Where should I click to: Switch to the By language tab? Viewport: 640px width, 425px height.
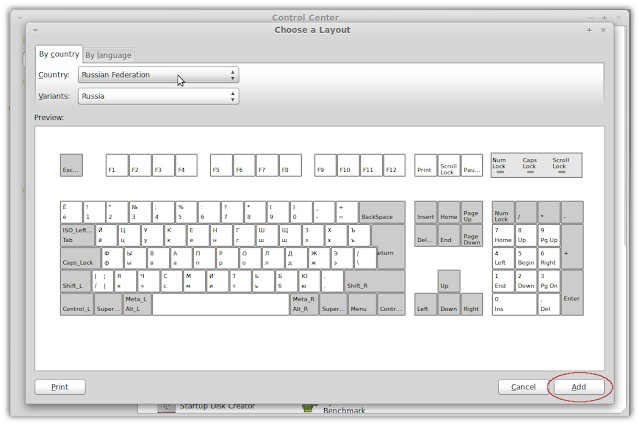point(107,55)
